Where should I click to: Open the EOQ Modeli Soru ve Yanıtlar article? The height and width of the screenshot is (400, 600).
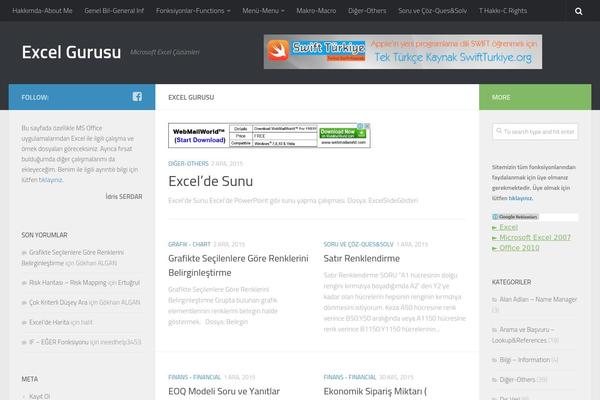pos(224,392)
